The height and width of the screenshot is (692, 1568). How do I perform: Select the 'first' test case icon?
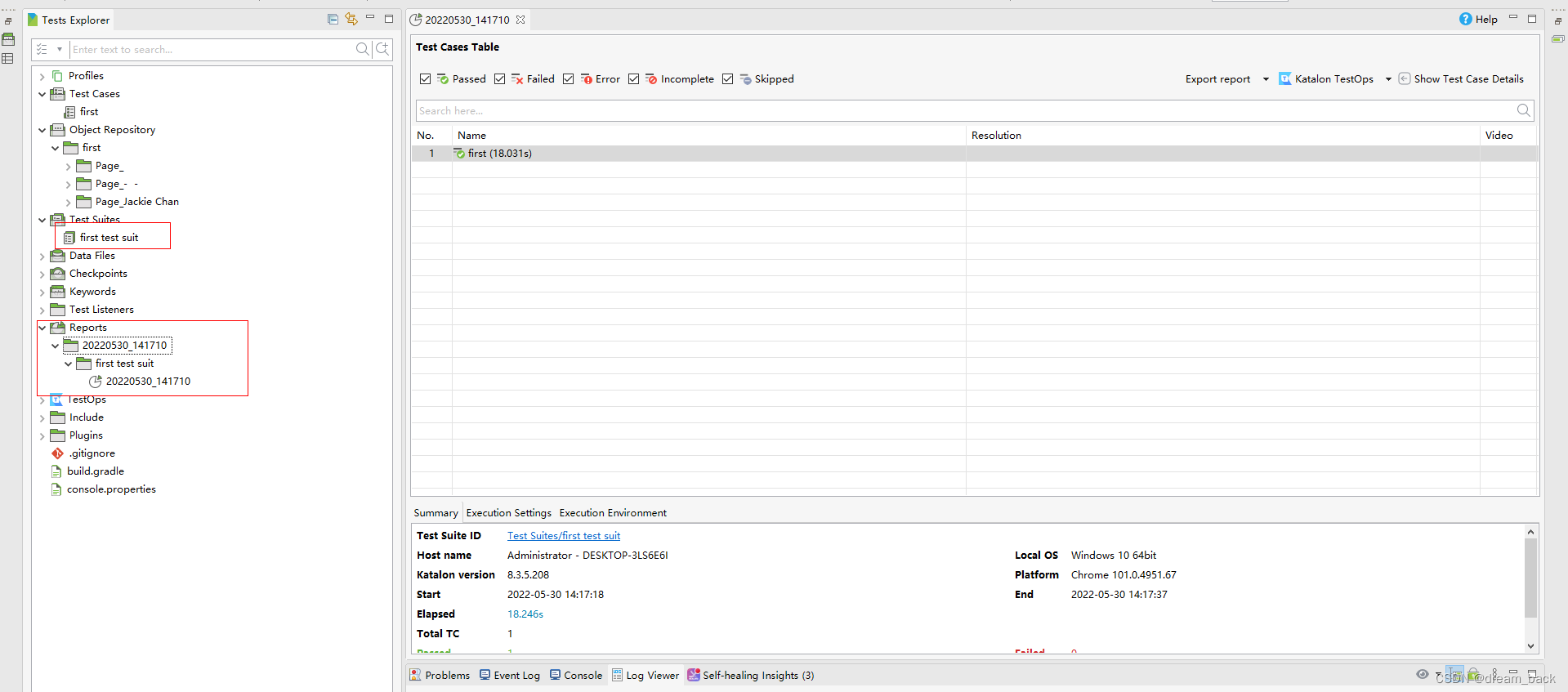(70, 112)
